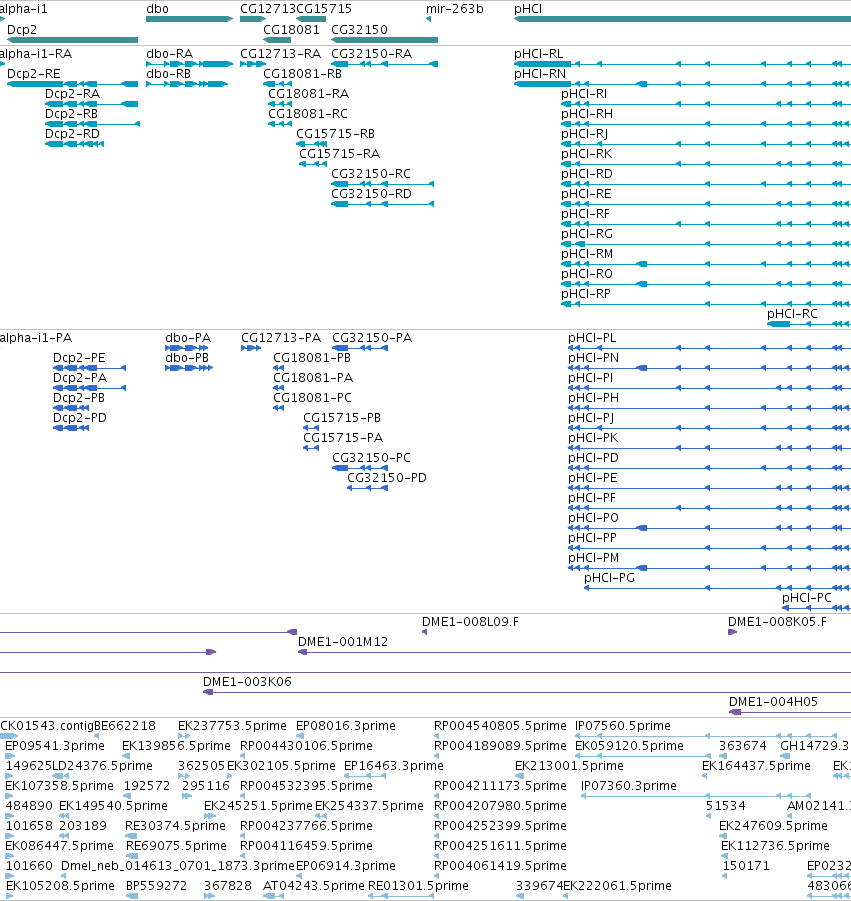The width and height of the screenshot is (851, 901).
Task: Click protein label Dcp2-PE
Action: [x=79, y=357]
